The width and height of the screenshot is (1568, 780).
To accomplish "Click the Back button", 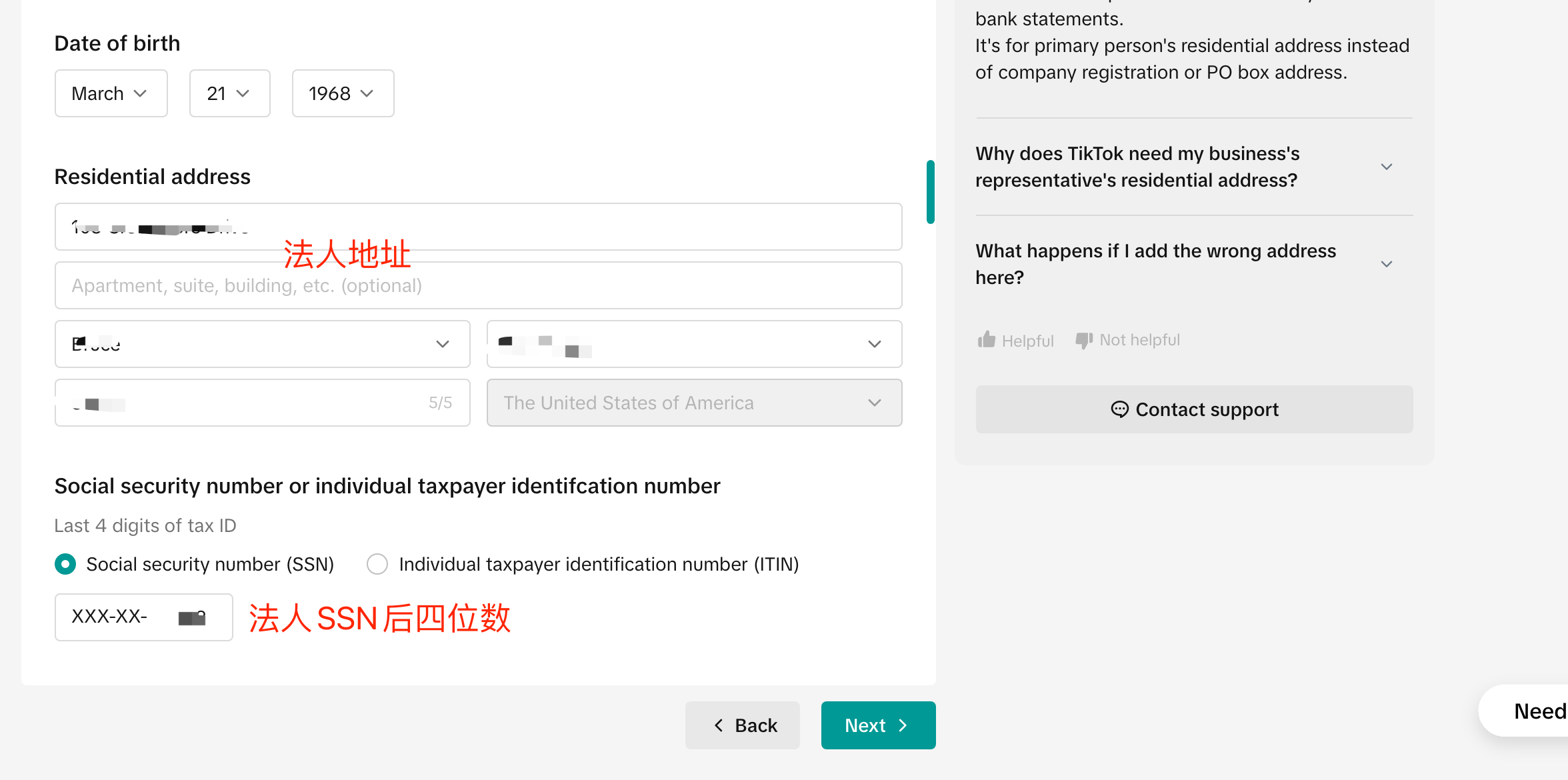I will pyautogui.click(x=742, y=725).
